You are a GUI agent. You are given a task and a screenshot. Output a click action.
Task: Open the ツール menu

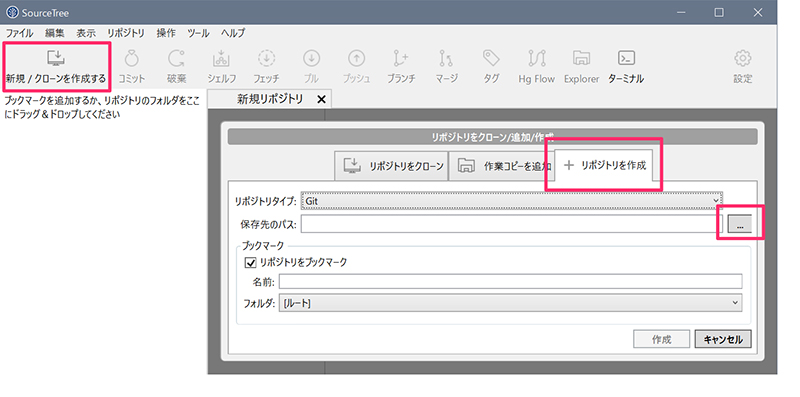pyautogui.click(x=198, y=33)
